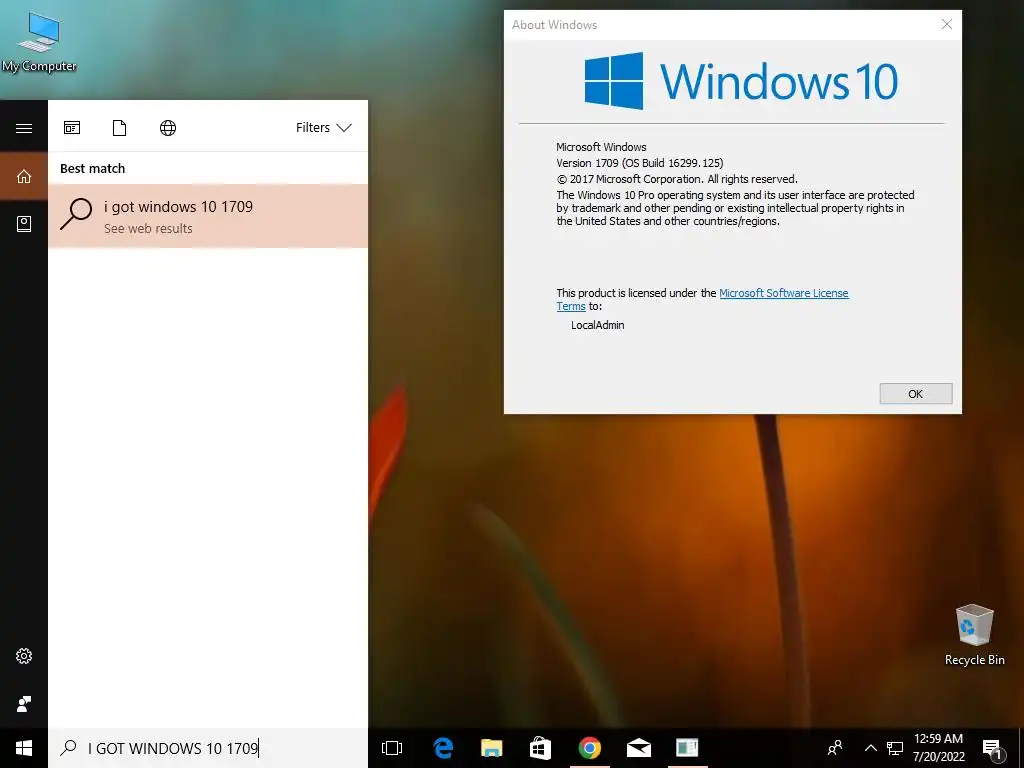Open the clock showing 12:59 AM

click(x=938, y=748)
